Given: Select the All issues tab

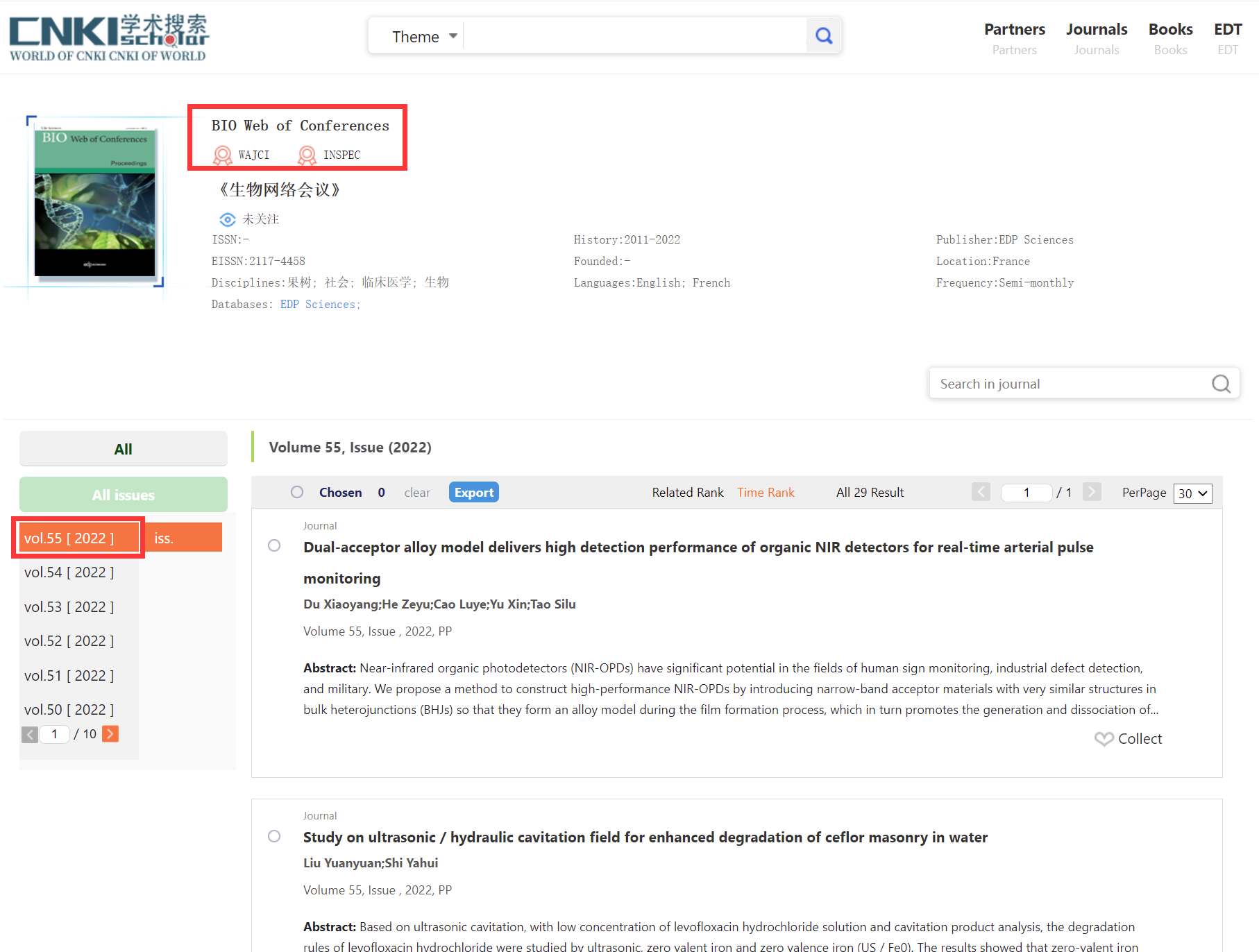Looking at the screenshot, I should click(x=124, y=495).
